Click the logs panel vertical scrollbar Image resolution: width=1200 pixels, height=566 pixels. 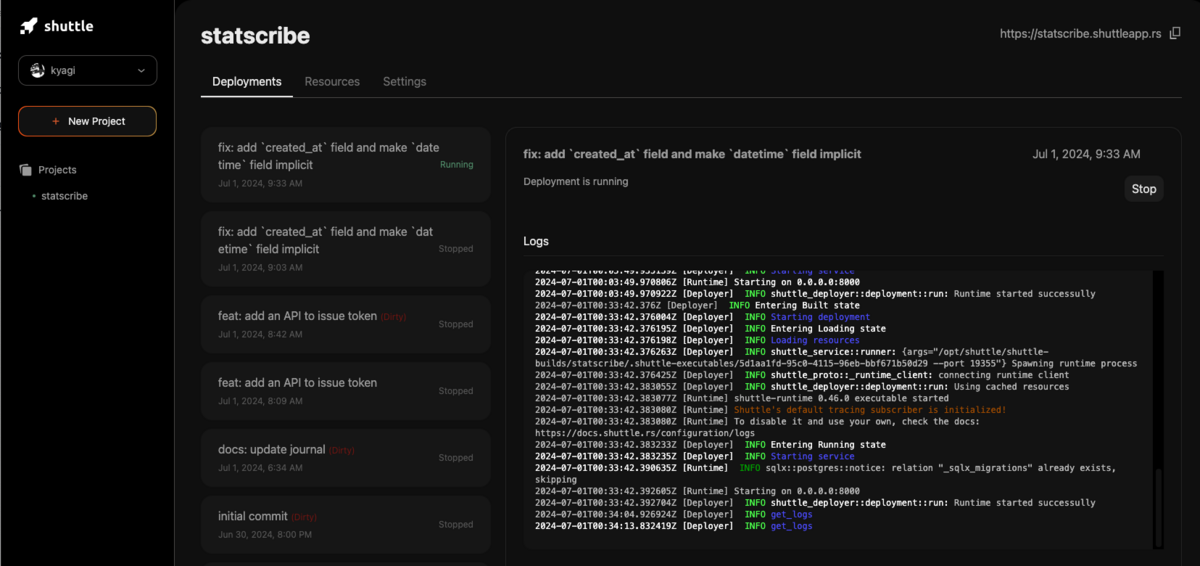pyautogui.click(x=1159, y=509)
